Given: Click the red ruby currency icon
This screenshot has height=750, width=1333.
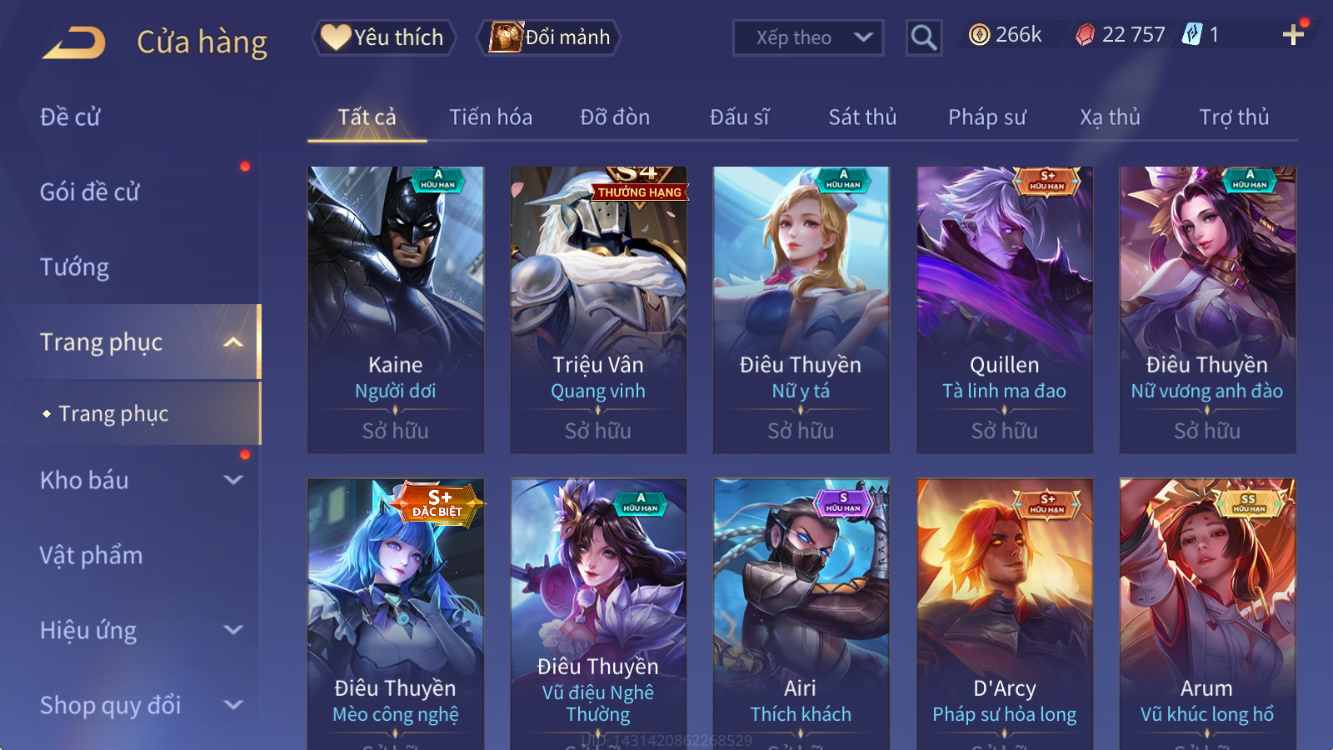Looking at the screenshot, I should (x=1085, y=35).
